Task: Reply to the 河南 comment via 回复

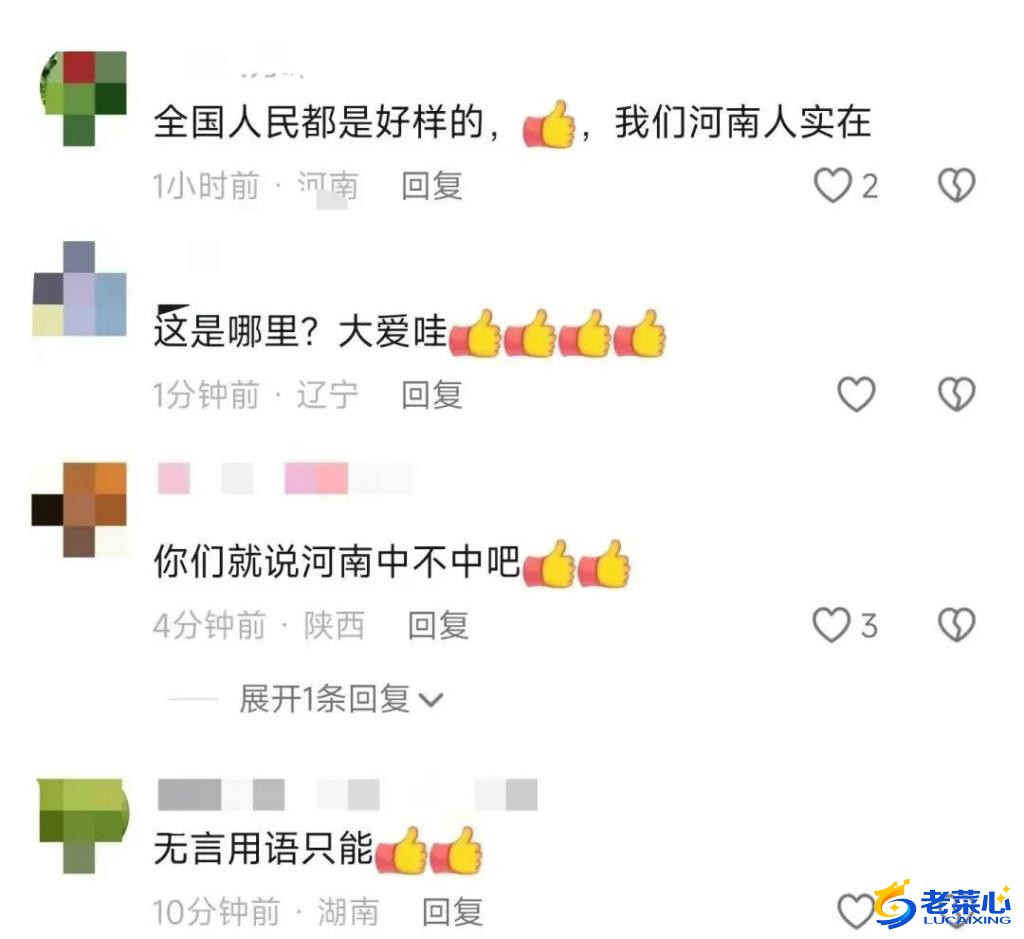Action: click(432, 186)
